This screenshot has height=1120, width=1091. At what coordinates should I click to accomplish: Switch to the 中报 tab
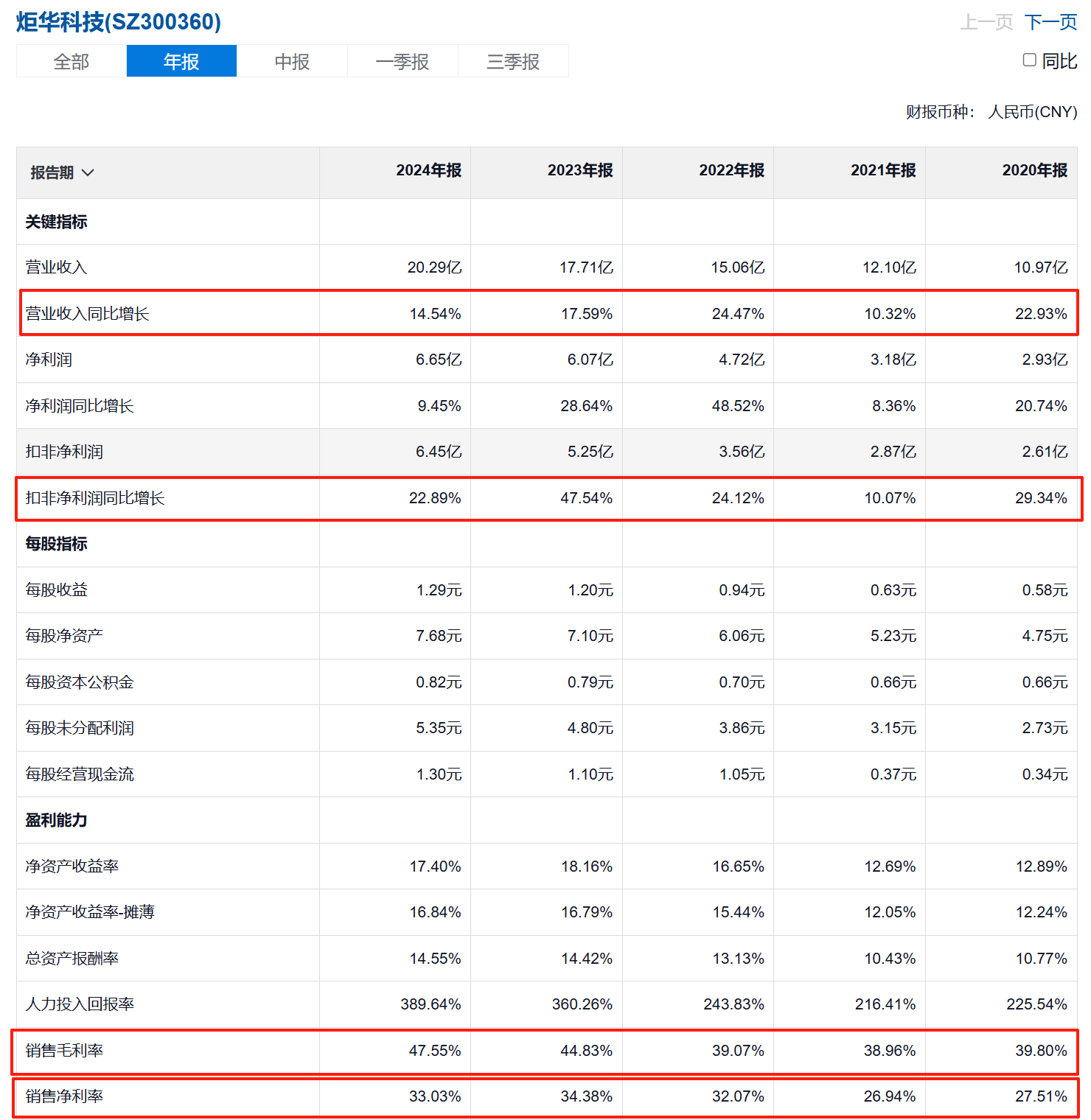tap(292, 61)
